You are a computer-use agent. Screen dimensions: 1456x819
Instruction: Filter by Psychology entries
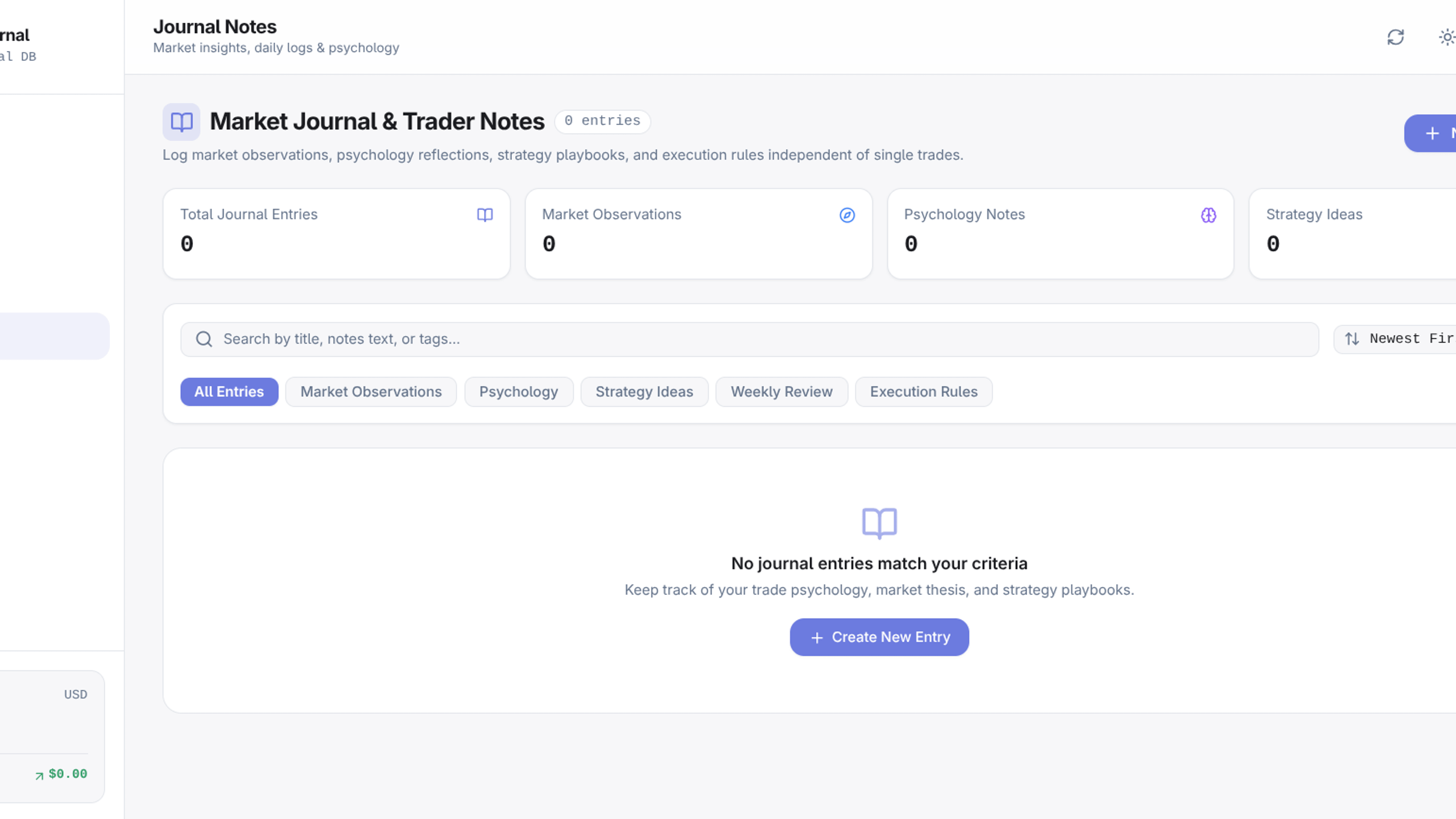519,392
